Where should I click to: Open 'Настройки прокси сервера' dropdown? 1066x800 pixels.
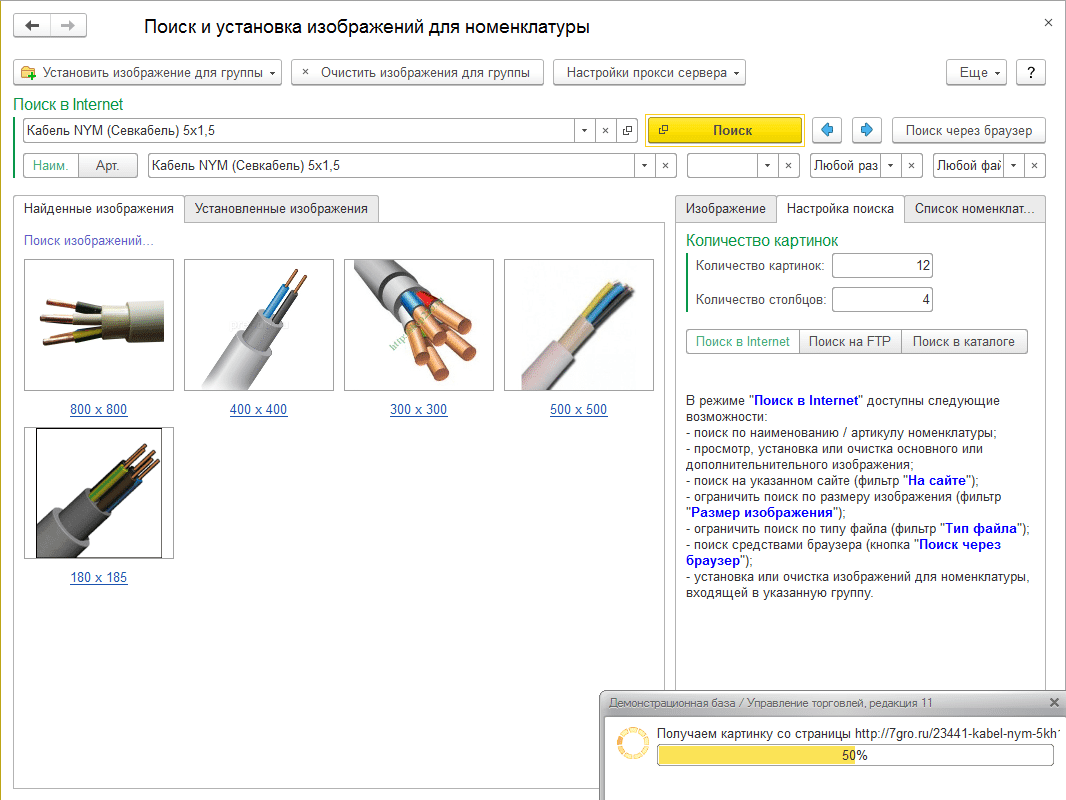click(x=649, y=73)
